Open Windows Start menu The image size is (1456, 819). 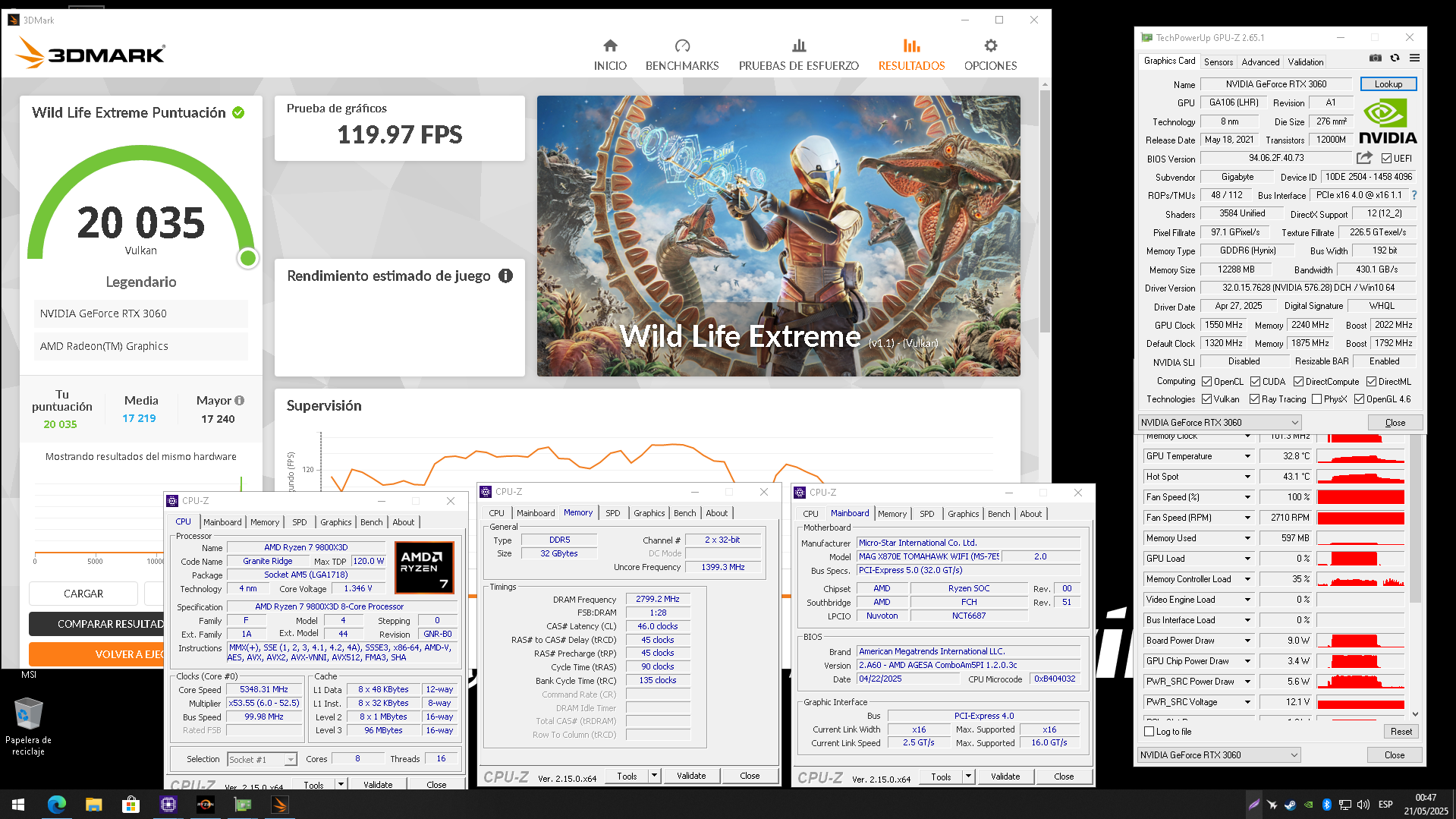click(x=18, y=805)
